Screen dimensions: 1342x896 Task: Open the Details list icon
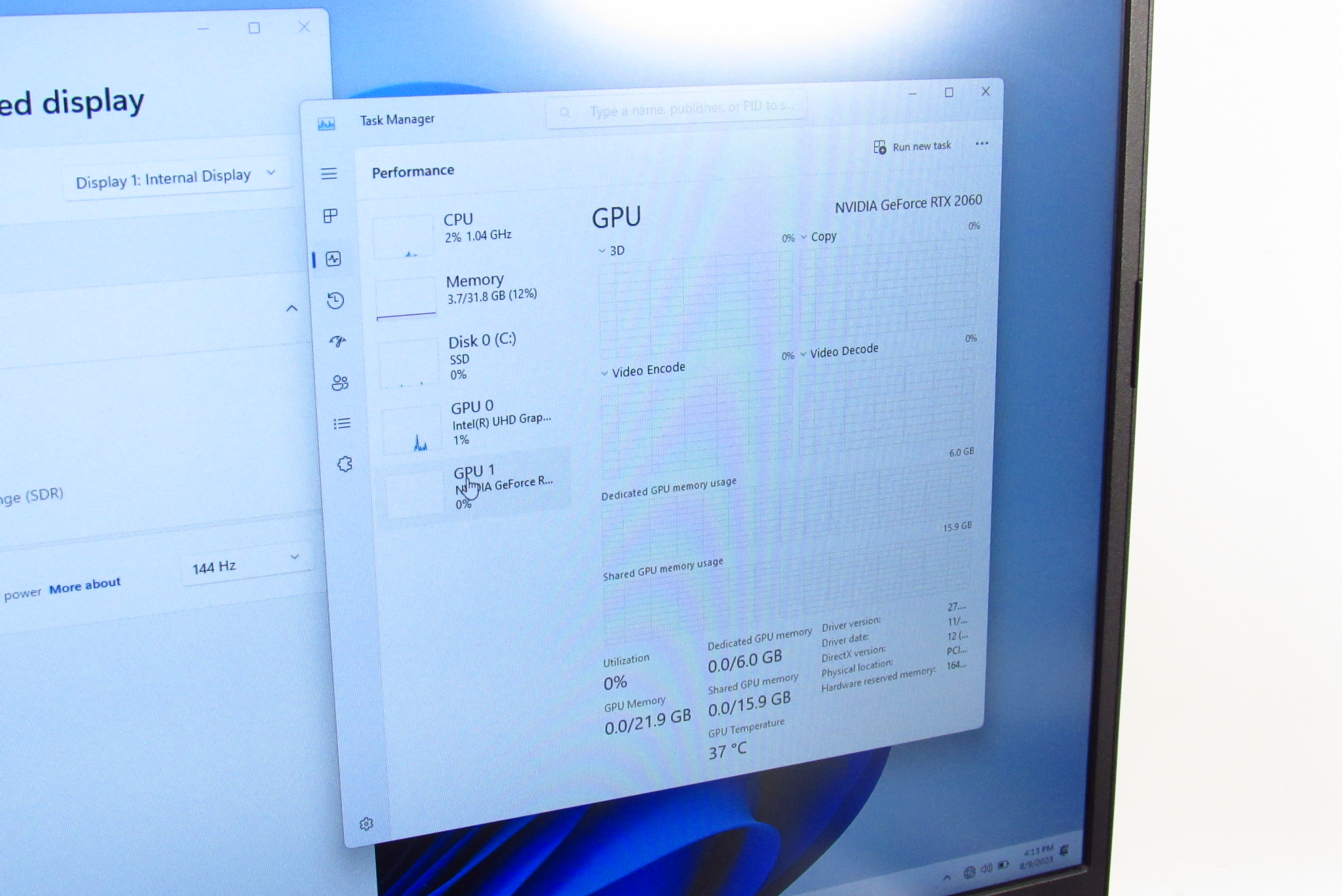pyautogui.click(x=341, y=424)
